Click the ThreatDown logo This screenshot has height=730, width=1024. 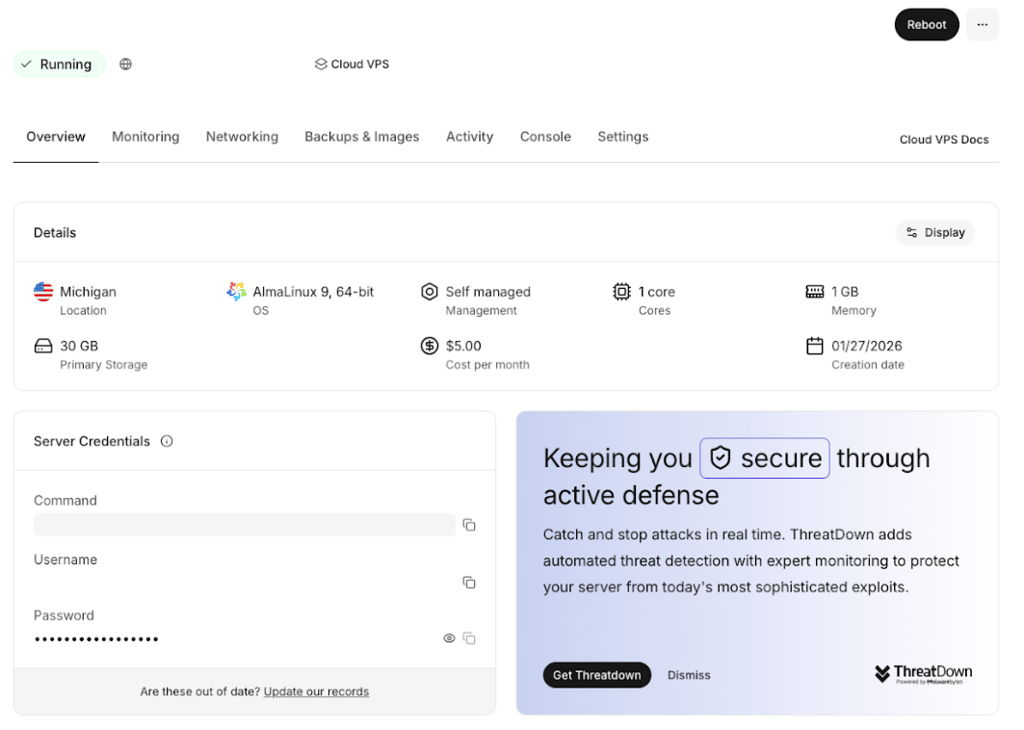(923, 674)
